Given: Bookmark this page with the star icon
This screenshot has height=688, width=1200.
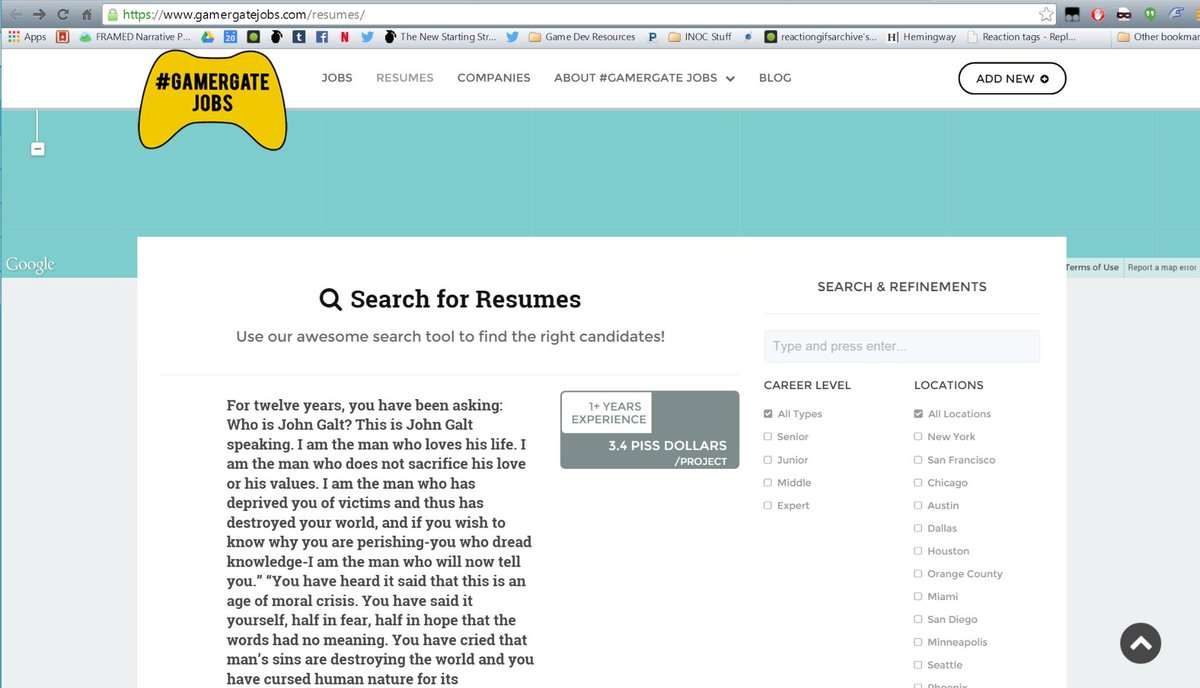Looking at the screenshot, I should [1045, 15].
